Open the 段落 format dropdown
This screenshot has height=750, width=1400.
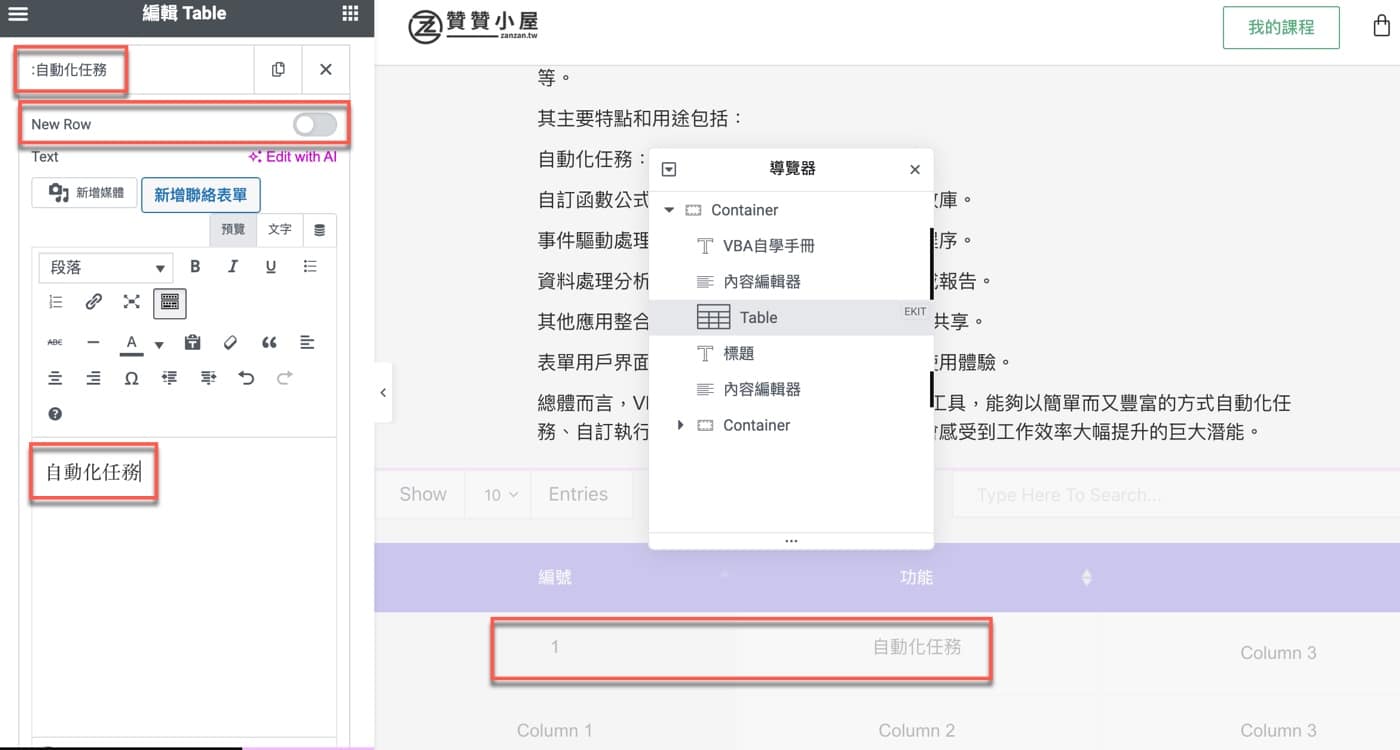pos(106,268)
